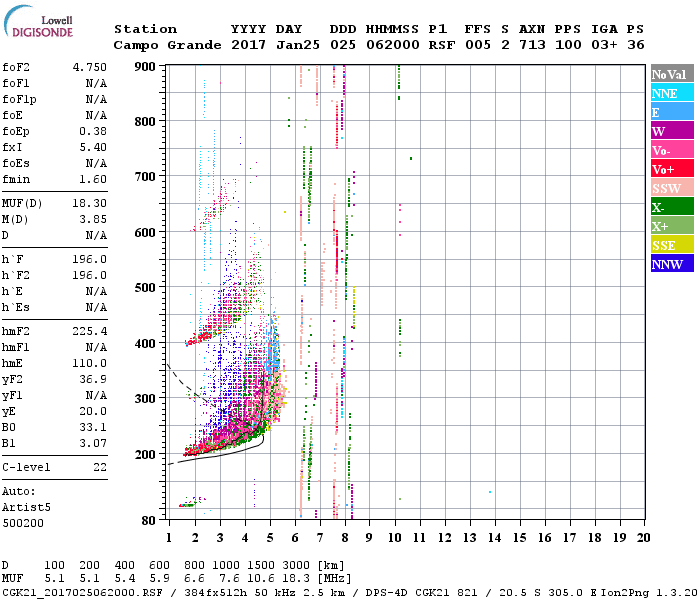Select the Vo- pink legend swatch
The width and height of the screenshot is (700, 600).
click(672, 150)
